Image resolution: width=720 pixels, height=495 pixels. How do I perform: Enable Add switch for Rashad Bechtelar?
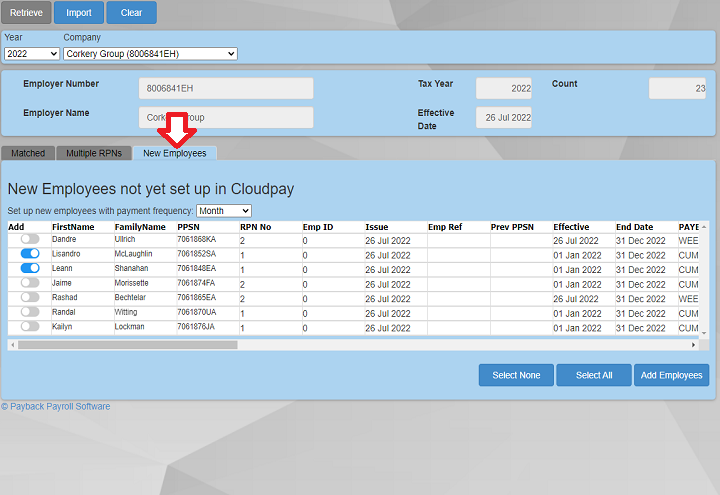[x=30, y=298]
